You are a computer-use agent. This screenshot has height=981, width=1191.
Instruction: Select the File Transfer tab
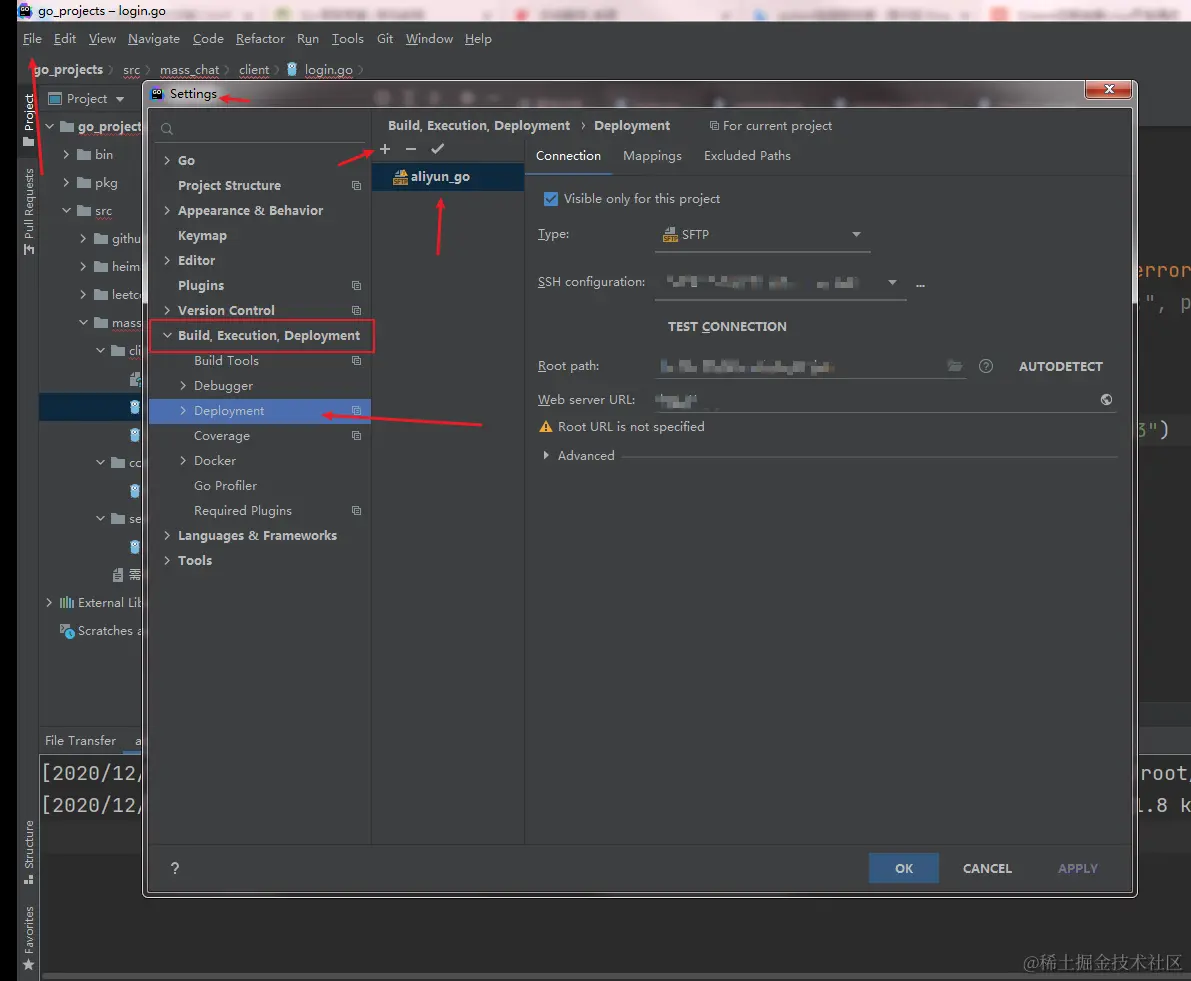(81, 740)
